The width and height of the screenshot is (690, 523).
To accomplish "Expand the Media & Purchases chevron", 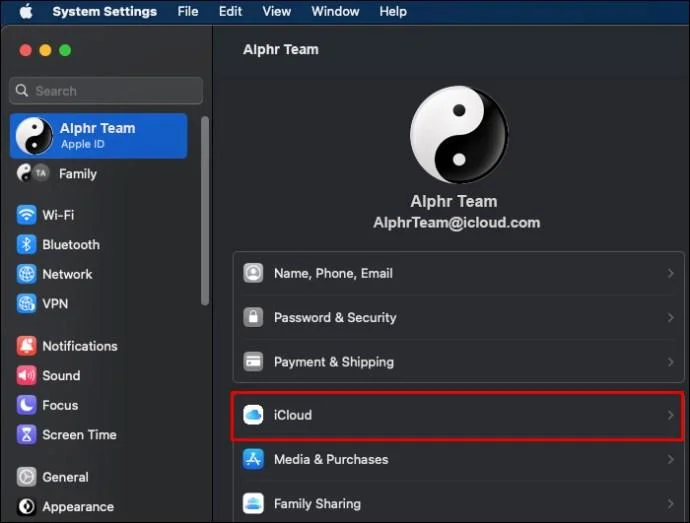I will [x=670, y=460].
